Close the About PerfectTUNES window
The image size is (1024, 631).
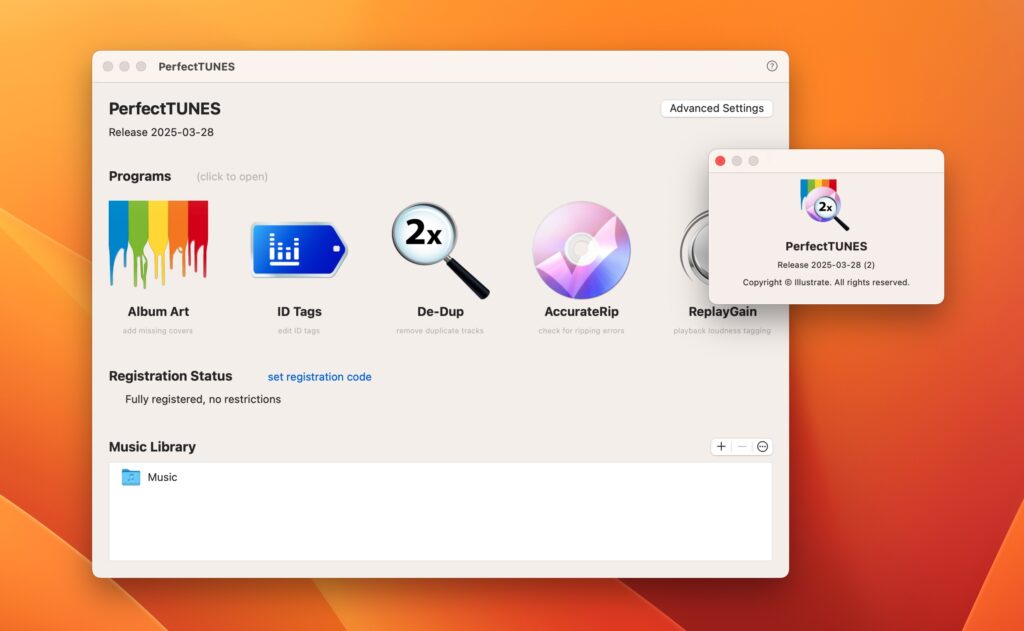coord(720,160)
